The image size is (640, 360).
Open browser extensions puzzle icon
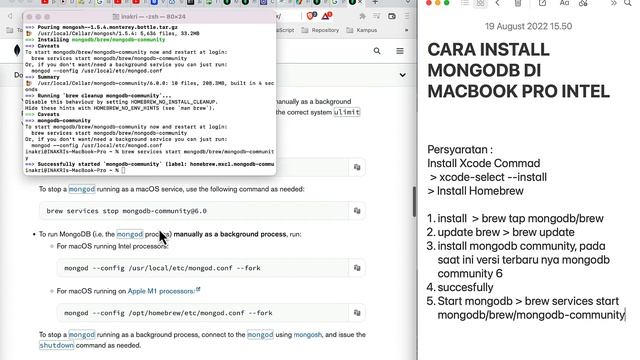coord(362,16)
